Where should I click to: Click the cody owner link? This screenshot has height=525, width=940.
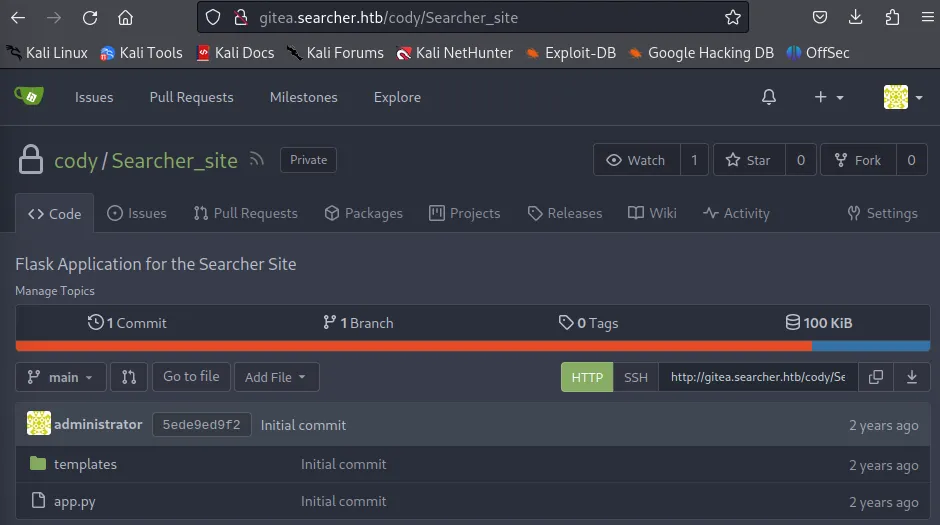coord(76,161)
